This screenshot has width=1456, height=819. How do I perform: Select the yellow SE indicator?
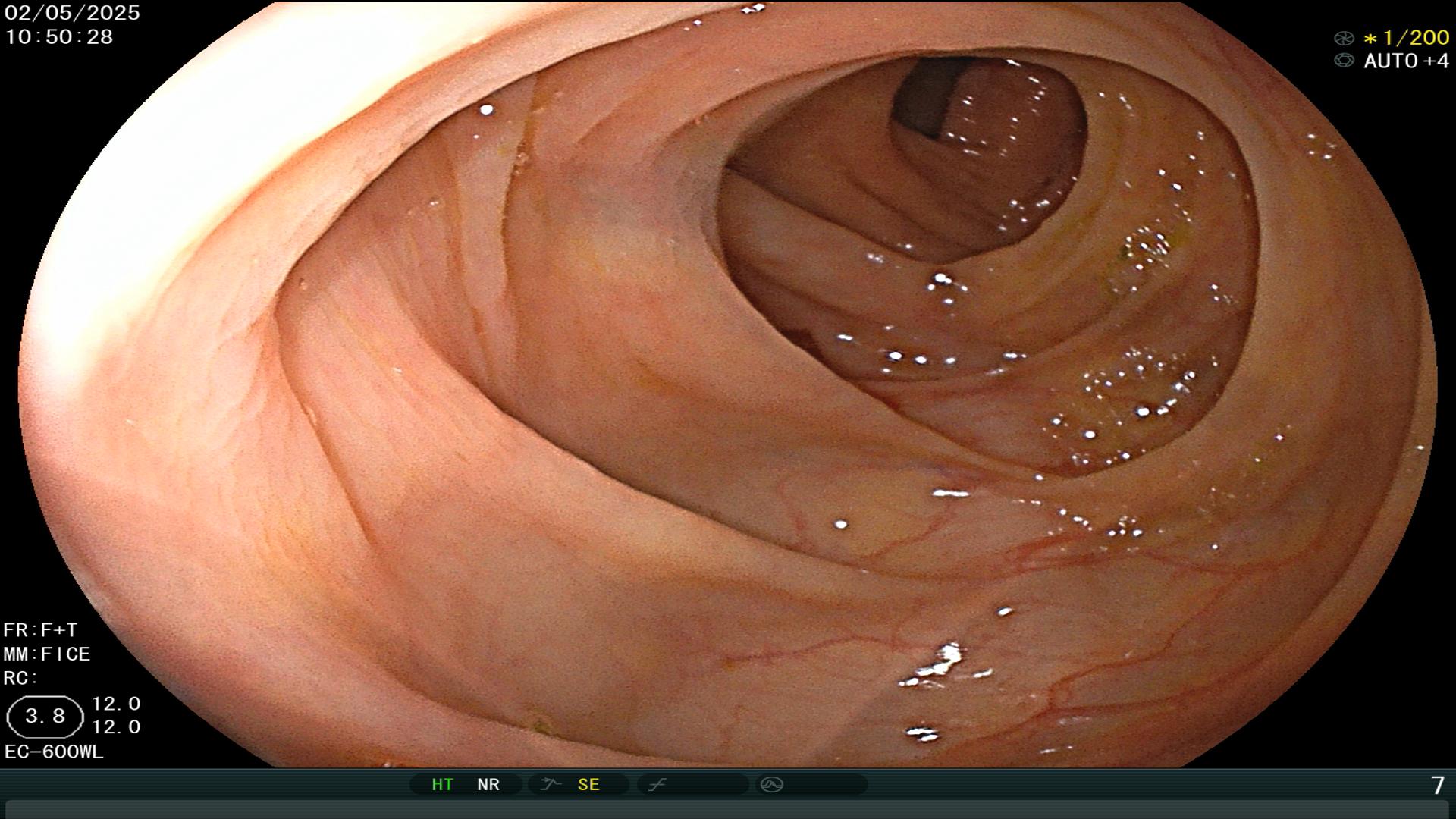[x=588, y=784]
